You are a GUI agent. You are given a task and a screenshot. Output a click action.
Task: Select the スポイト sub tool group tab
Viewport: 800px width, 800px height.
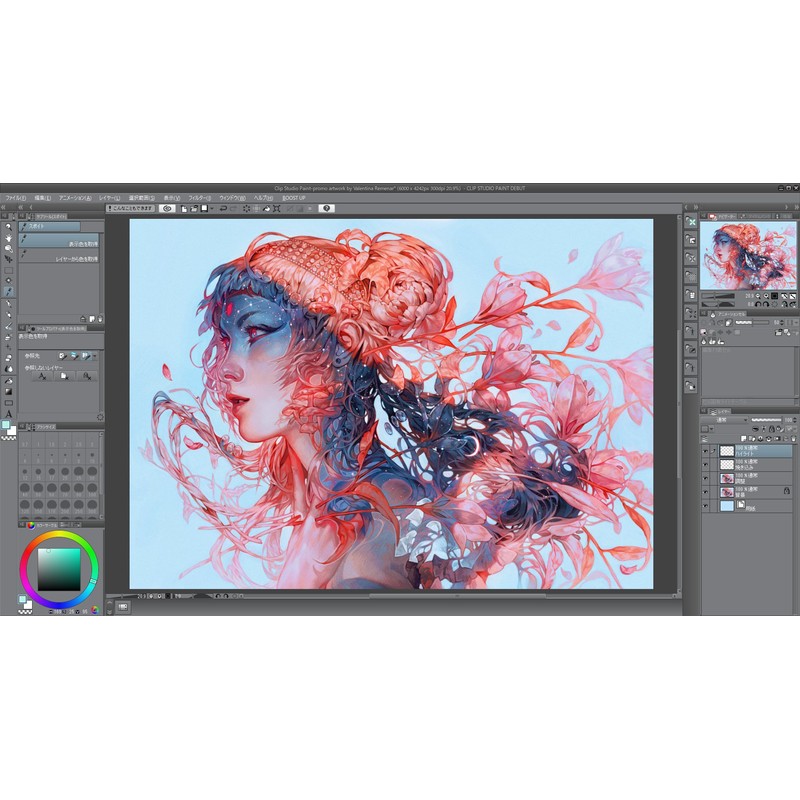(49, 226)
